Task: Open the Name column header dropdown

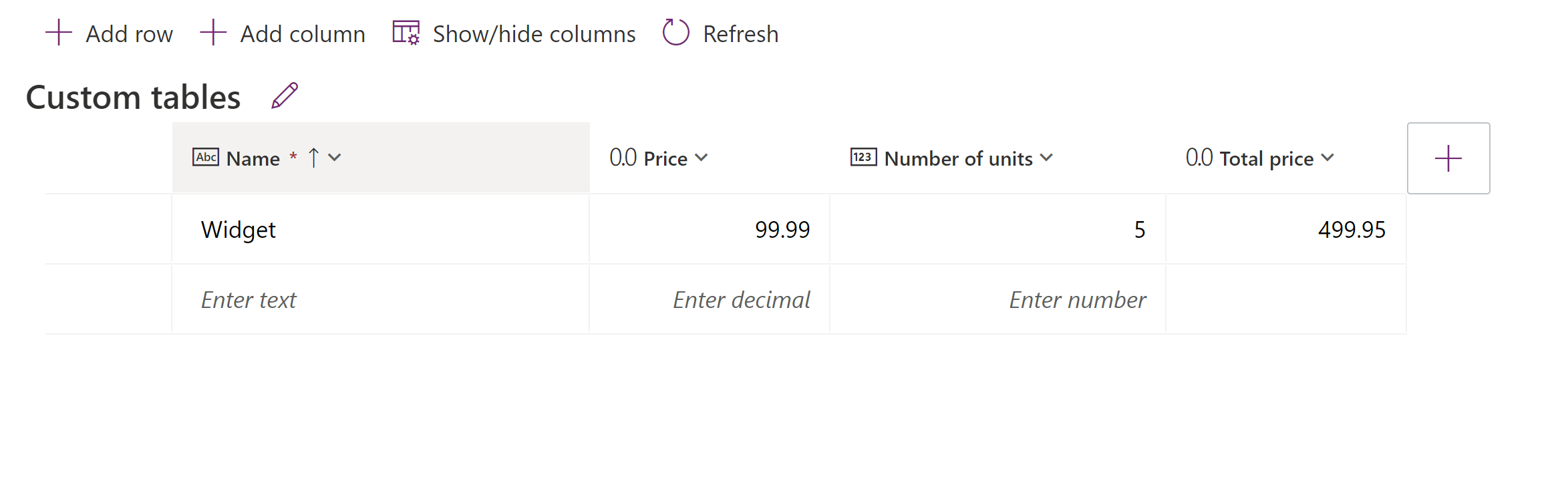Action: (335, 158)
